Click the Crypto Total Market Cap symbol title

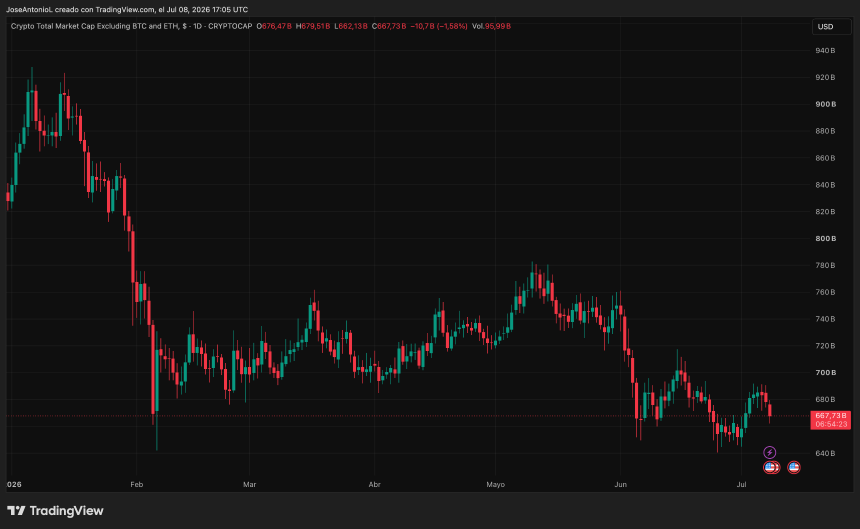click(94, 26)
